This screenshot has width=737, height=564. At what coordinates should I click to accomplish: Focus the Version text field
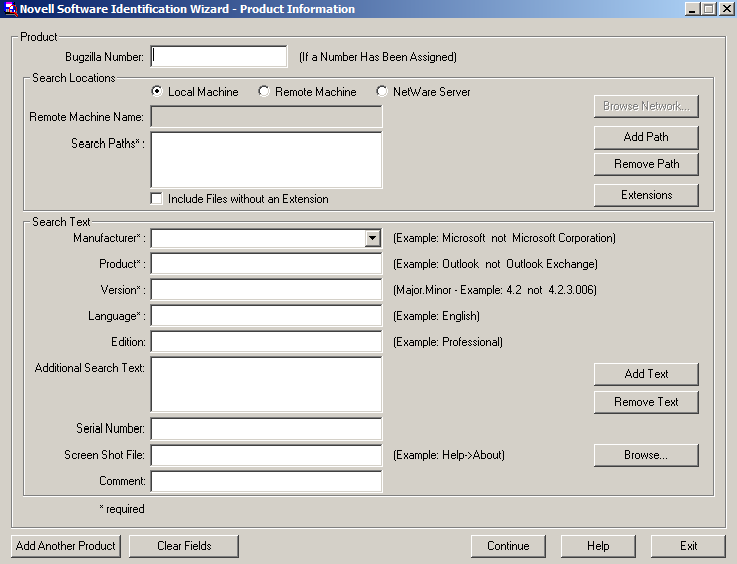[267, 290]
